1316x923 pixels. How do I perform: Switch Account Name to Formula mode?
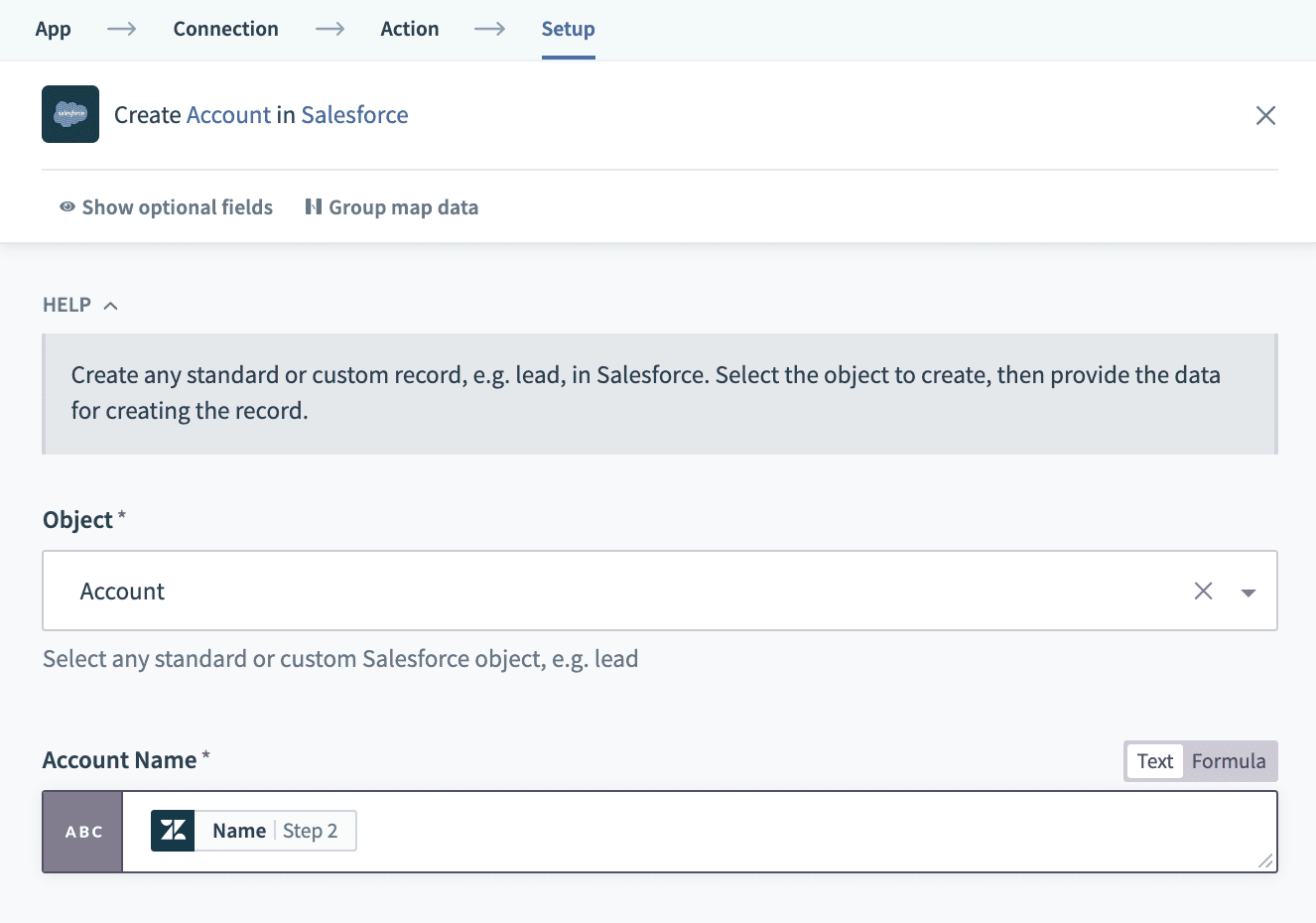point(1229,761)
